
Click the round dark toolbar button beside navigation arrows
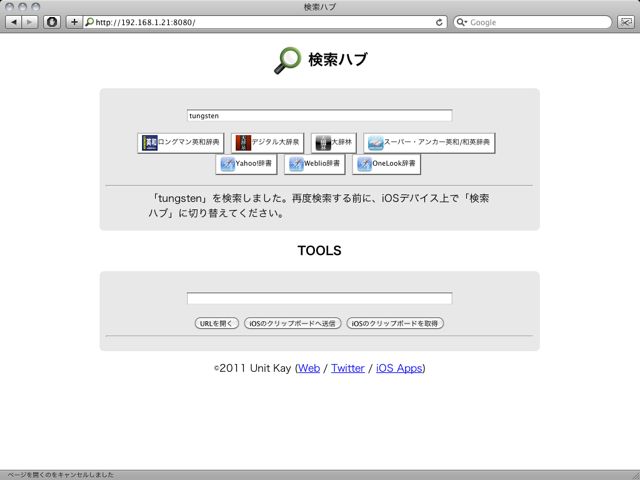pos(52,22)
